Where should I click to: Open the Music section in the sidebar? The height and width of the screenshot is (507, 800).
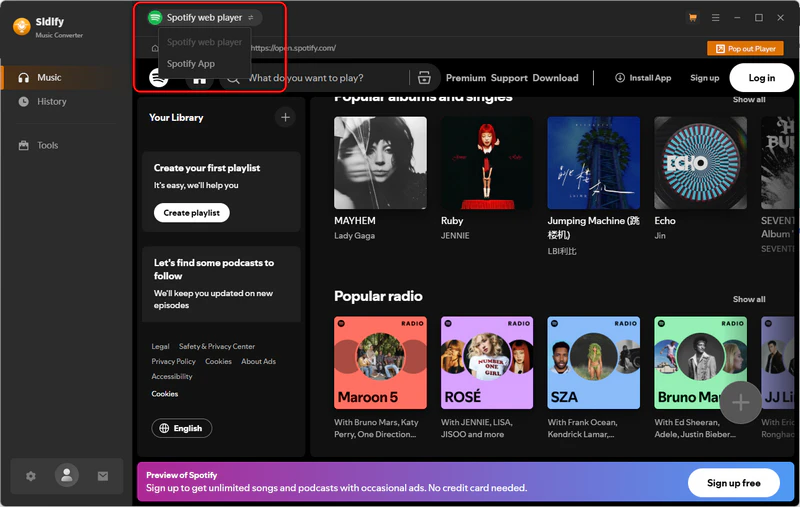click(x=49, y=78)
